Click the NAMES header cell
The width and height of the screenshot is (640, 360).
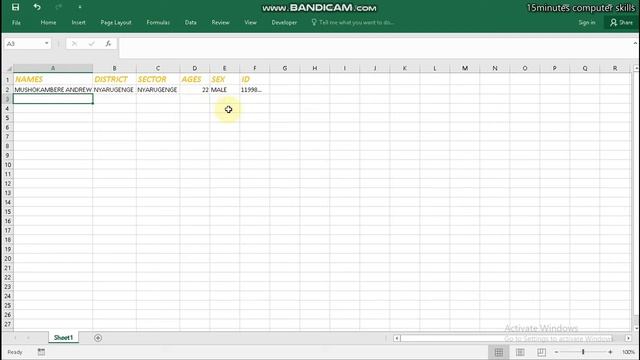point(53,79)
